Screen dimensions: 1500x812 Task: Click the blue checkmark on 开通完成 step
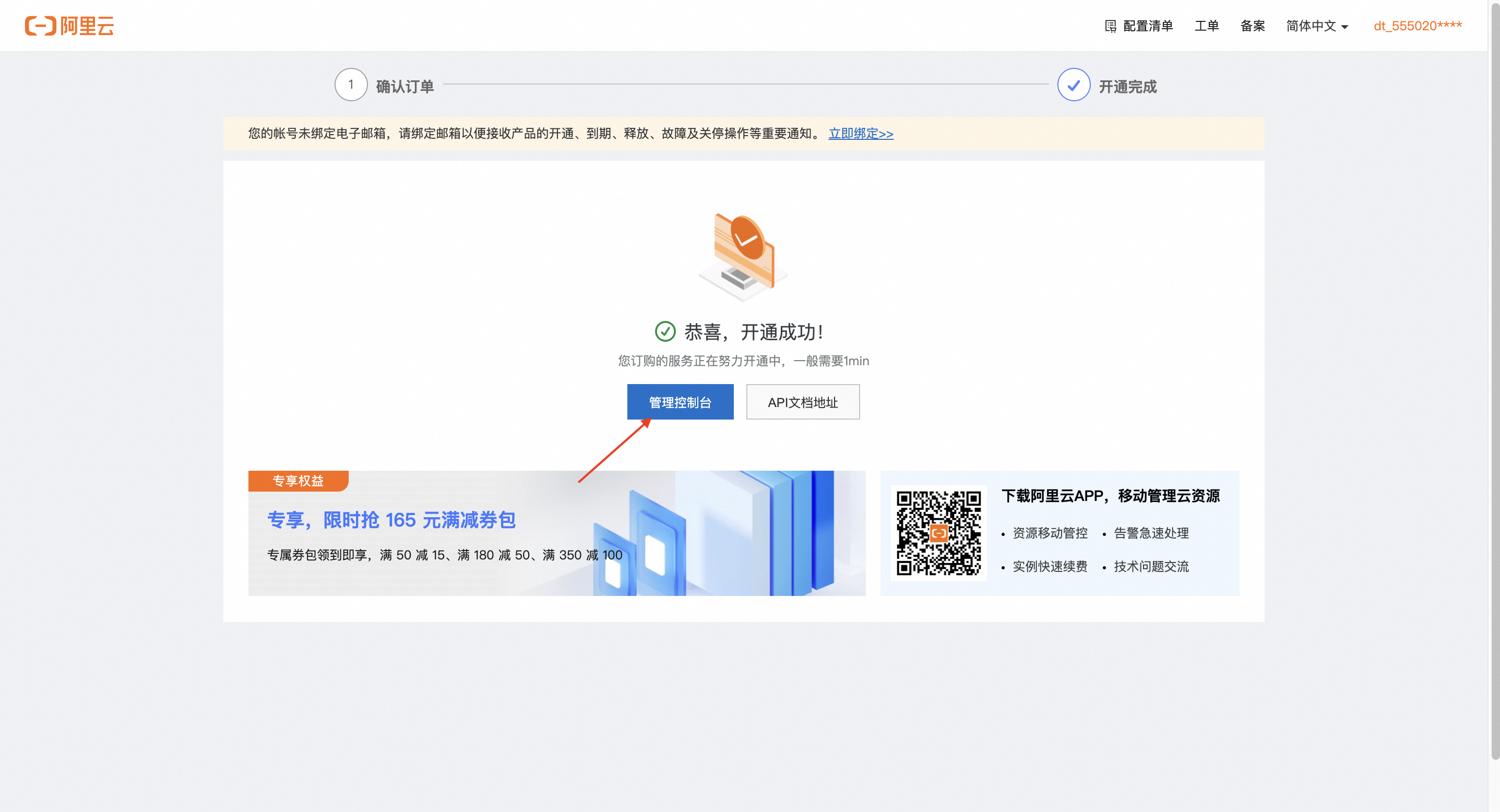[1073, 85]
